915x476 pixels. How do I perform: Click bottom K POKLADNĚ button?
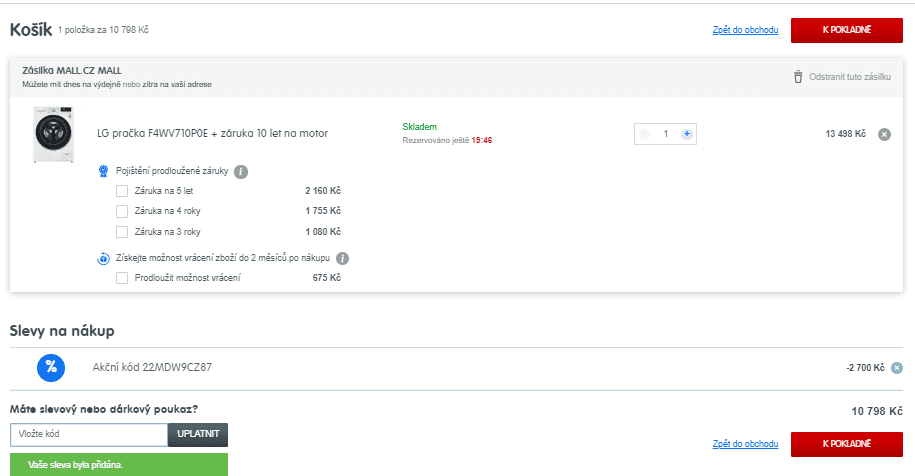pyautogui.click(x=847, y=444)
